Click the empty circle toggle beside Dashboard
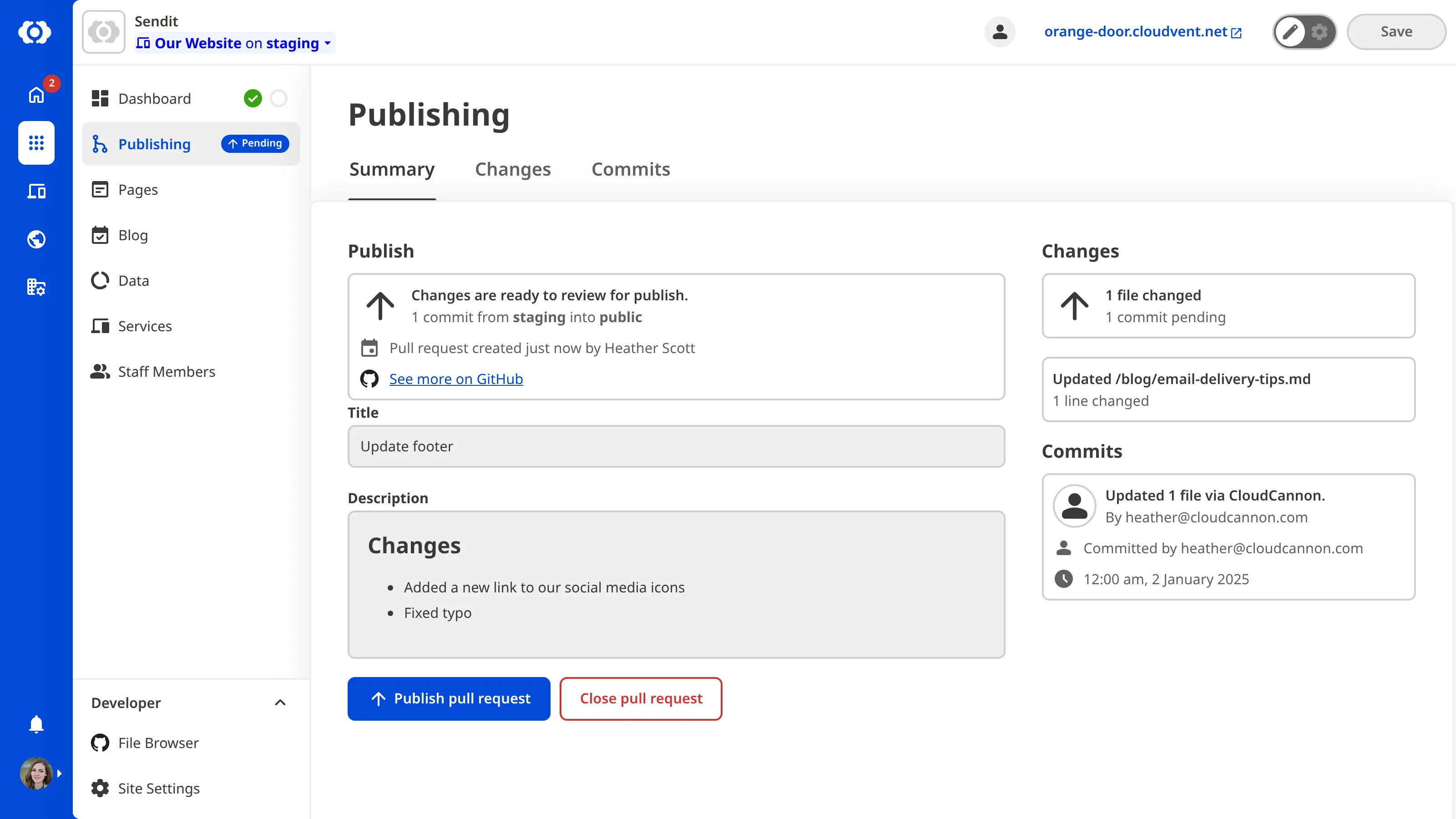Screen dimensions: 1456x819 (x=278, y=98)
